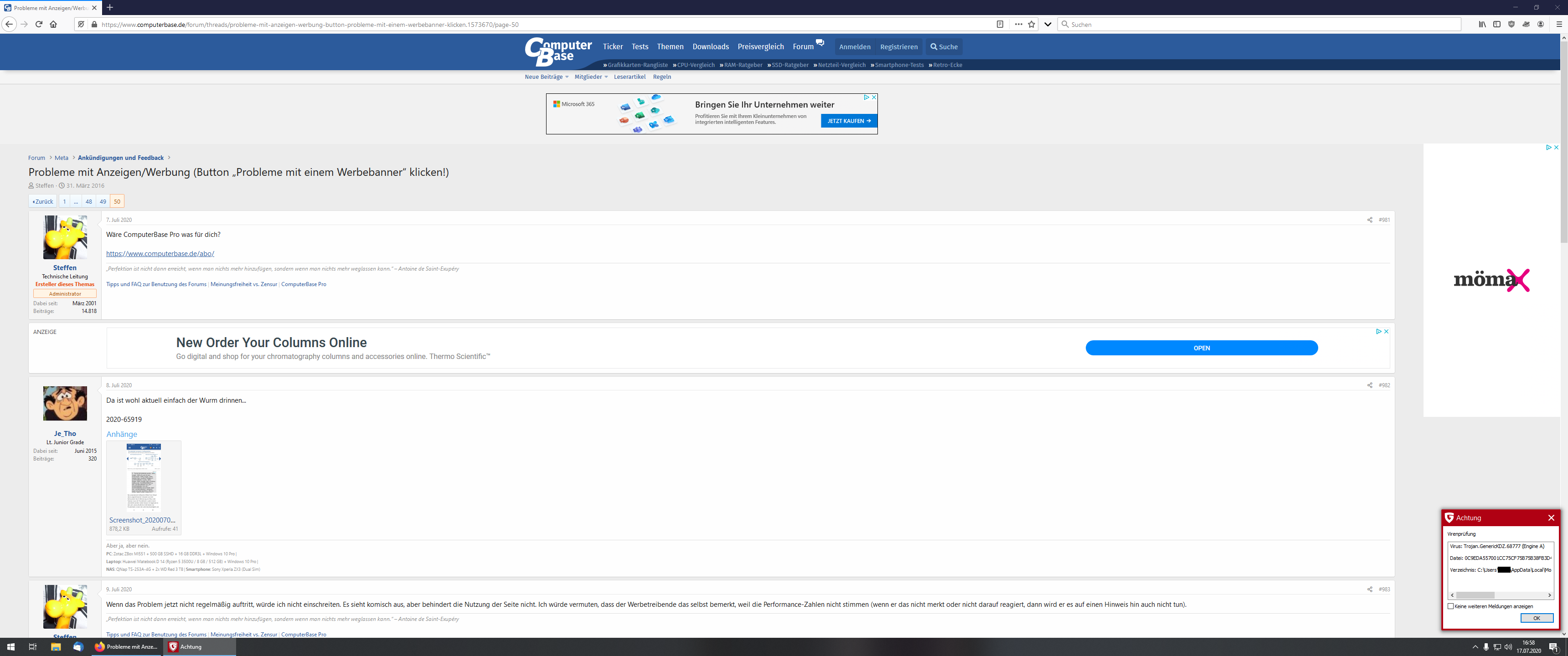The height and width of the screenshot is (656, 1568).
Task: Open uBlock Origin extension icon
Action: pyautogui.click(x=1511, y=24)
